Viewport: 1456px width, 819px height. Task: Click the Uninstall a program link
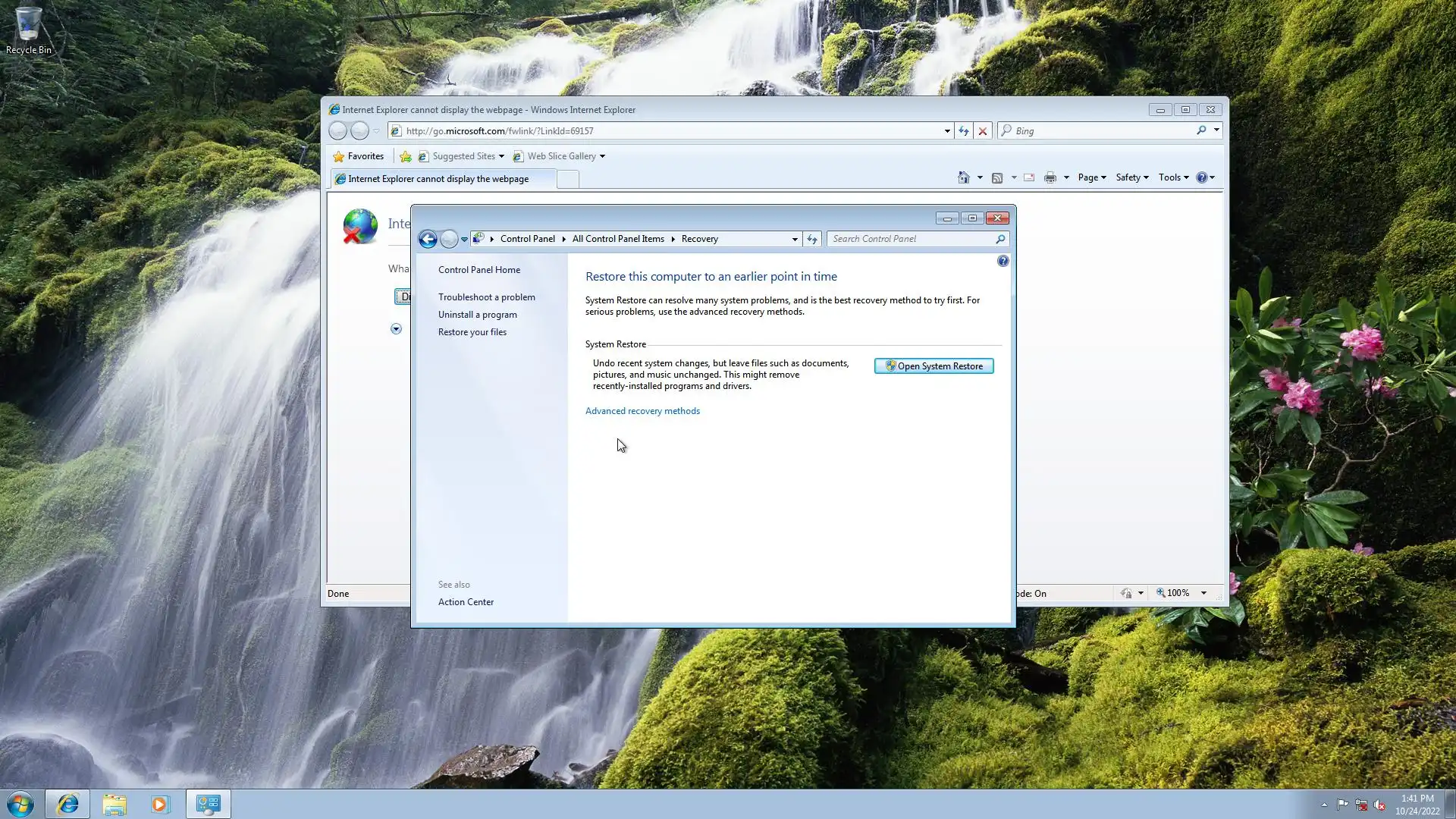click(477, 315)
